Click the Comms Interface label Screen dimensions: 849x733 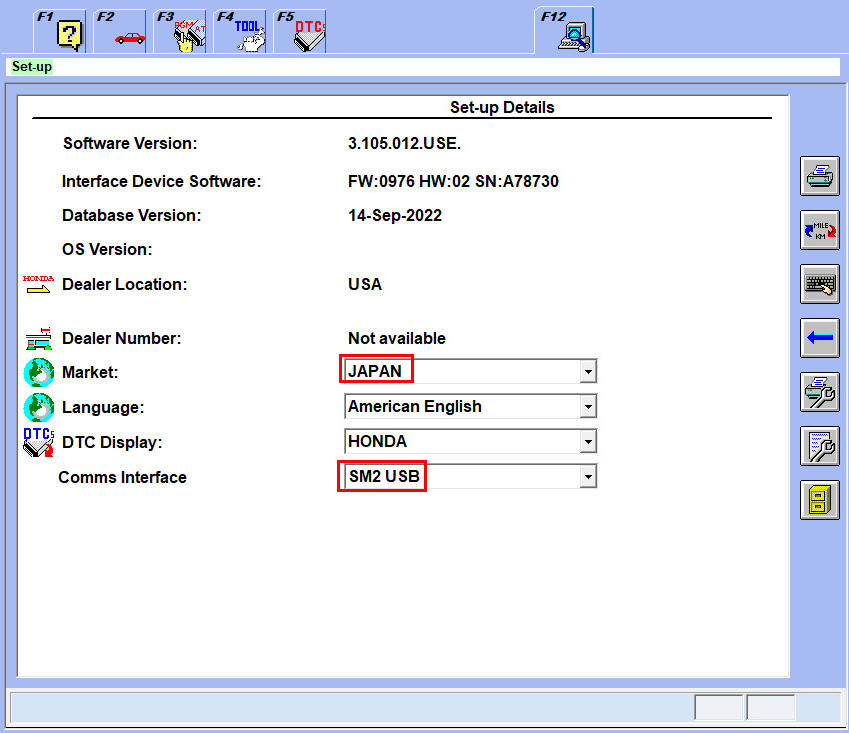[122, 477]
